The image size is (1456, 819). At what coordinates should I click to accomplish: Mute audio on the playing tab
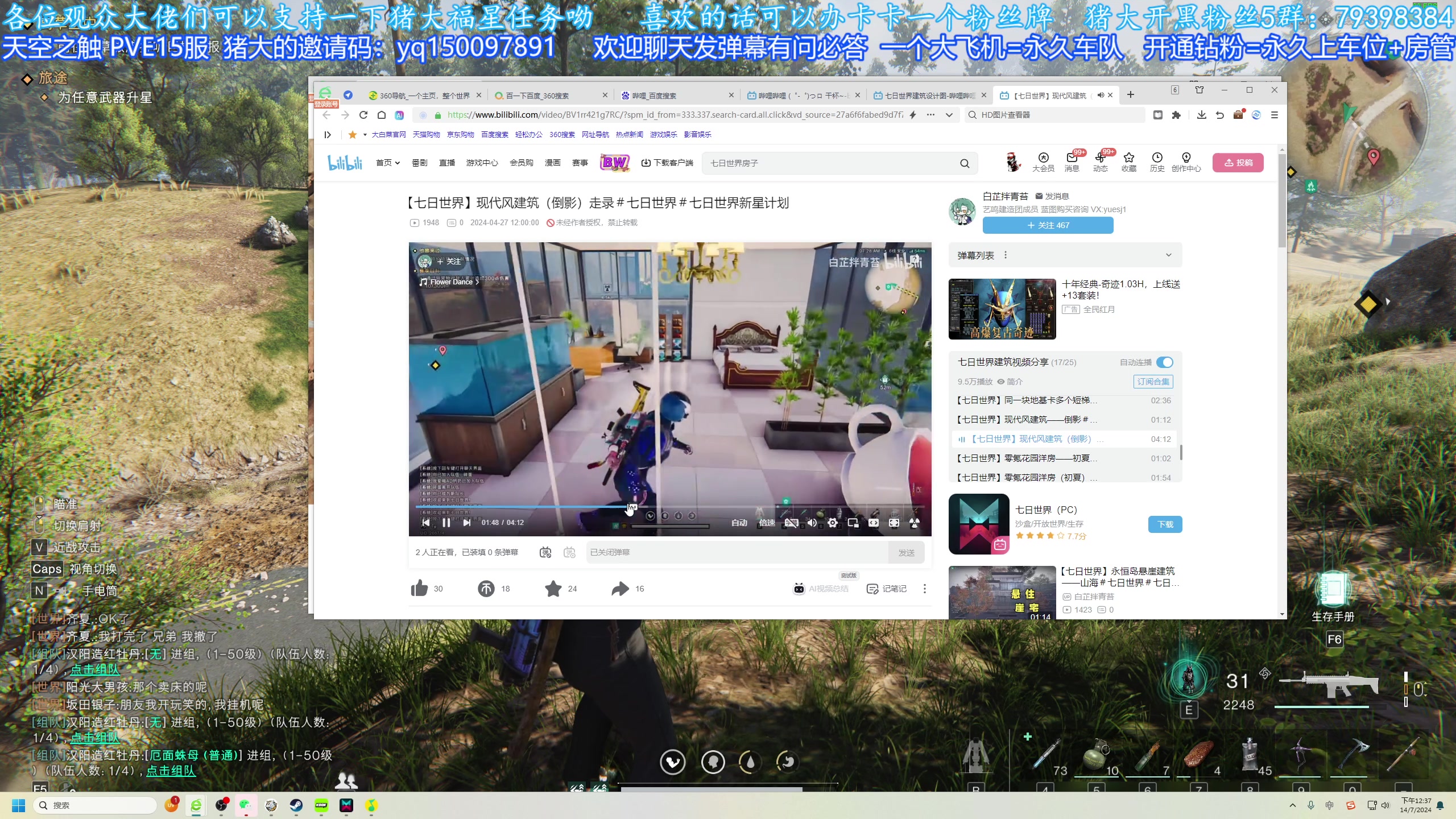click(1101, 95)
